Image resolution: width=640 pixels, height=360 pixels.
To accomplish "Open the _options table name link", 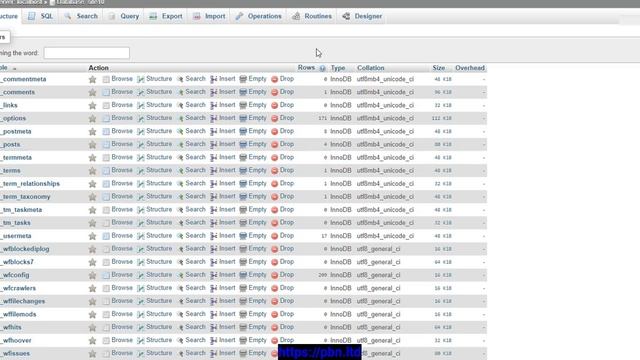I will (x=13, y=118).
